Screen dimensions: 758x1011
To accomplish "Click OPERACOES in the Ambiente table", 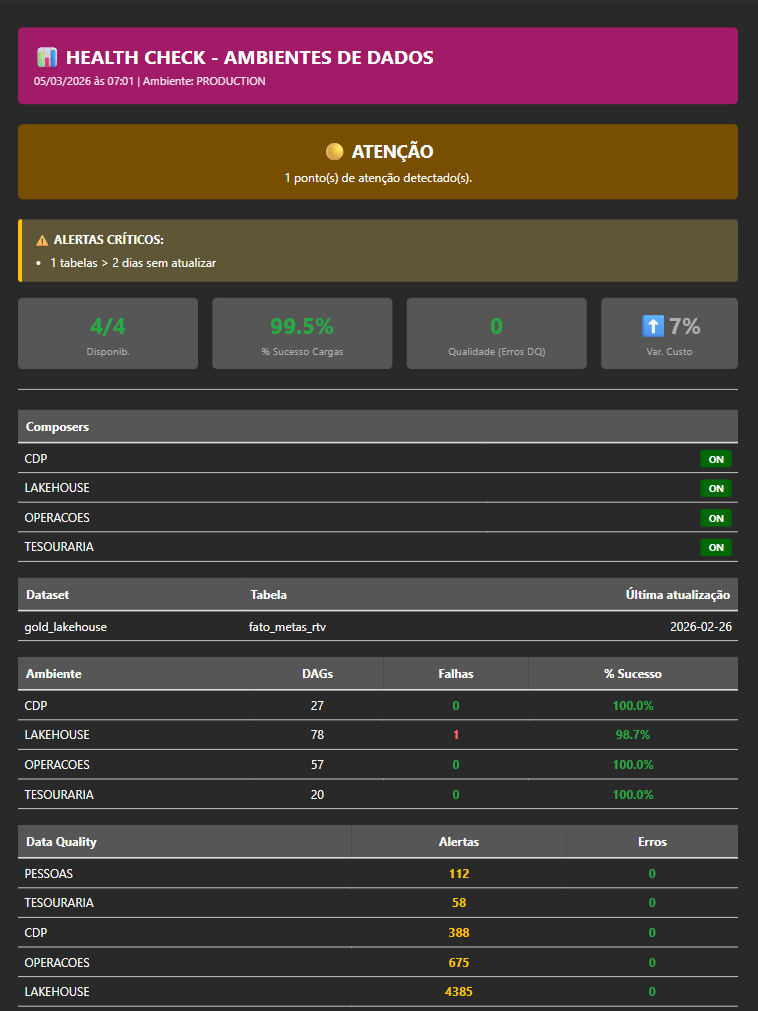I will click(57, 765).
